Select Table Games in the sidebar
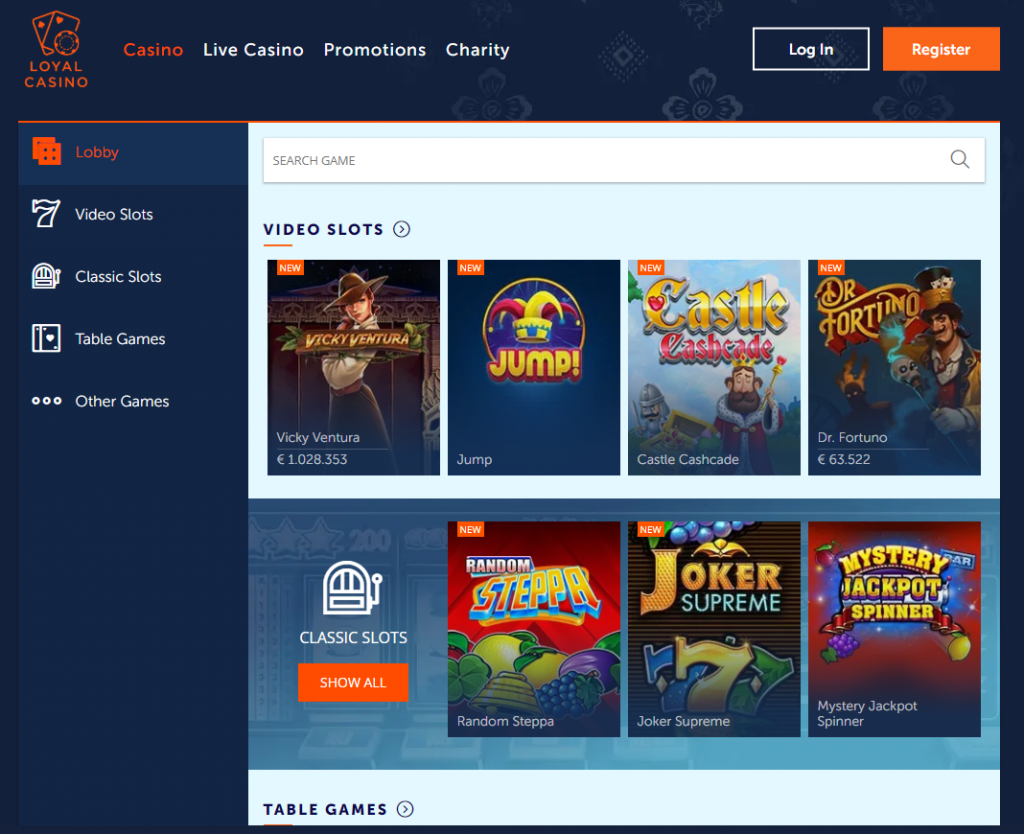 point(133,338)
